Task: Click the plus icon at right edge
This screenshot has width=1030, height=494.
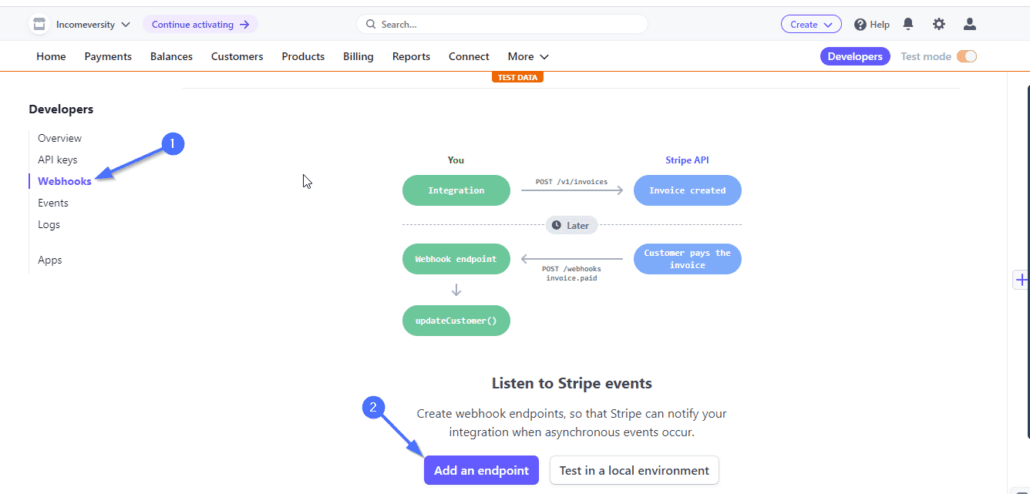Action: point(1021,279)
